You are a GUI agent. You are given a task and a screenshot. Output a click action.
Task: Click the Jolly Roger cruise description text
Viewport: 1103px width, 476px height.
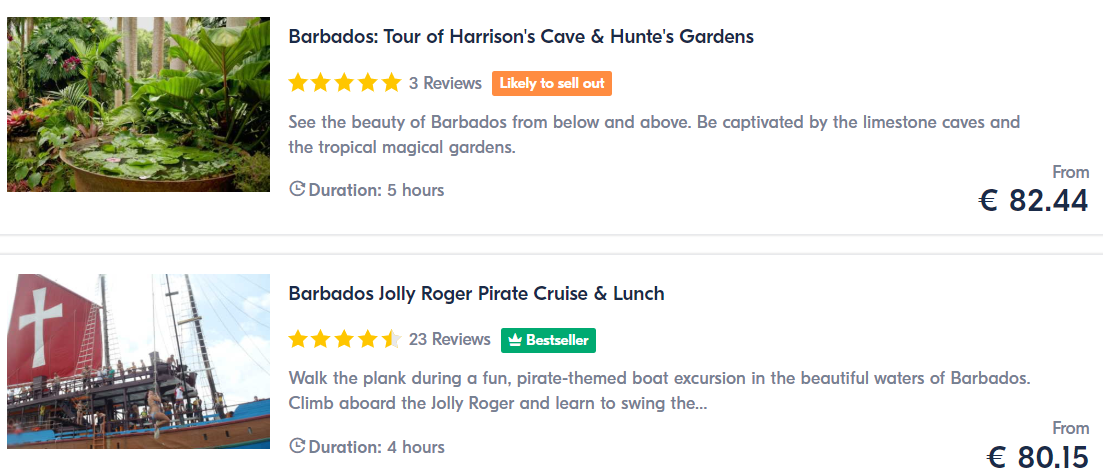tap(659, 392)
